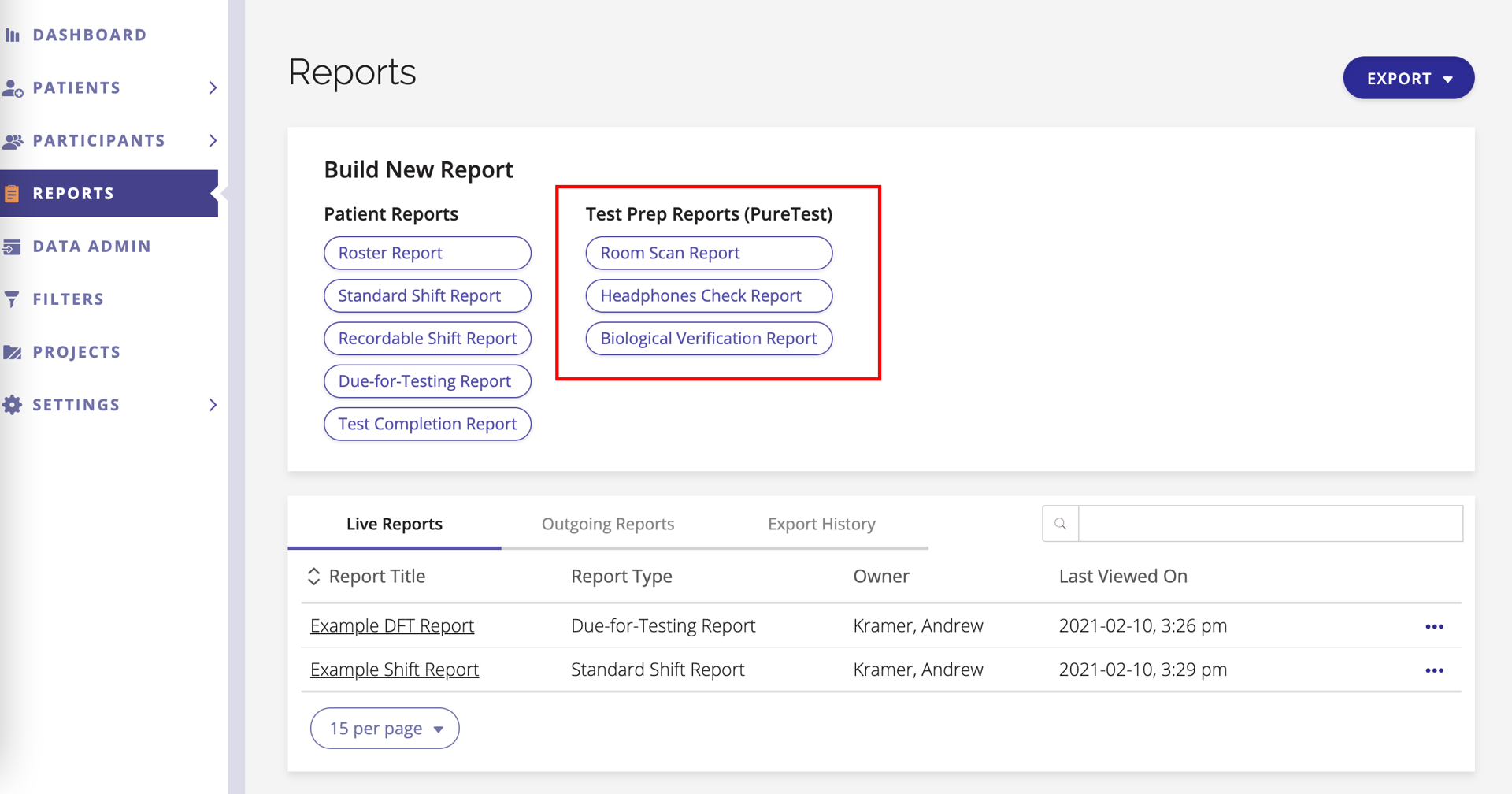Build a Due-for-Testing Report
1512x794 pixels.
click(428, 381)
